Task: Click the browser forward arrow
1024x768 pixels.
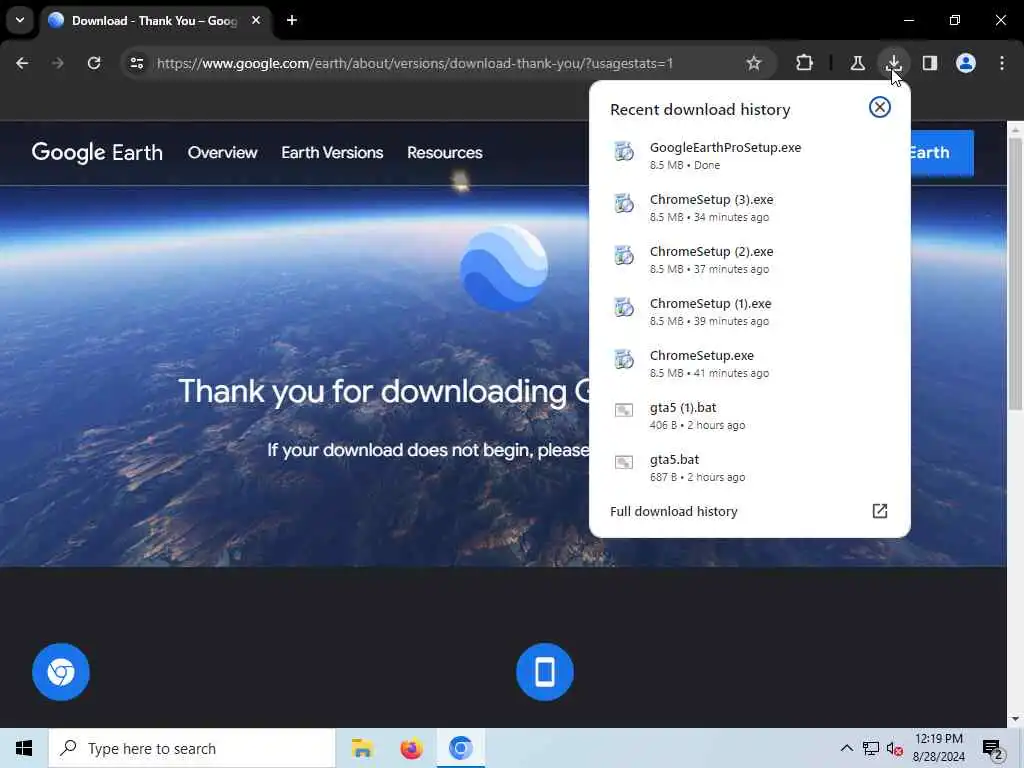Action: [x=57, y=63]
